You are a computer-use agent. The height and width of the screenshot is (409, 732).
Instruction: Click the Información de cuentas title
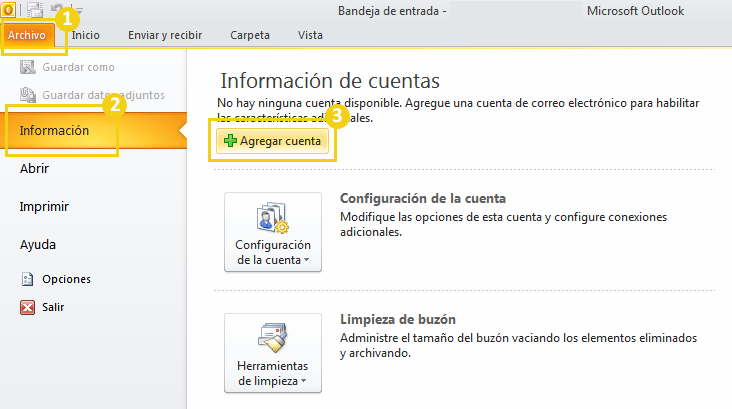pyautogui.click(x=330, y=81)
